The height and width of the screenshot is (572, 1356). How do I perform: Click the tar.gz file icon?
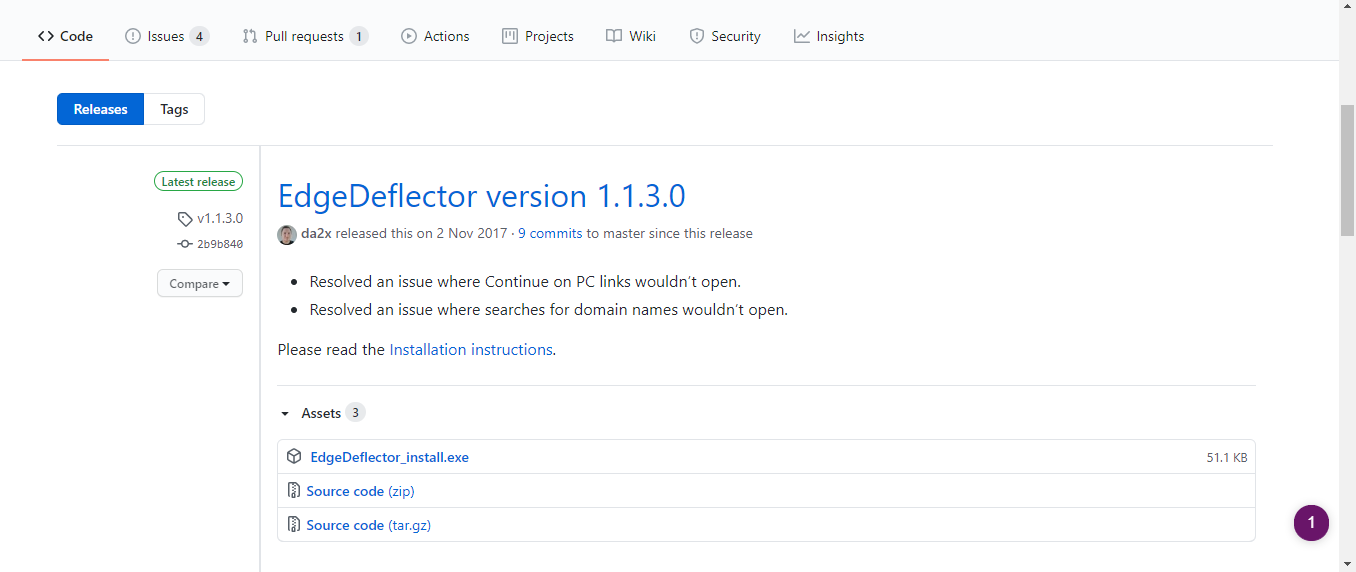294,525
